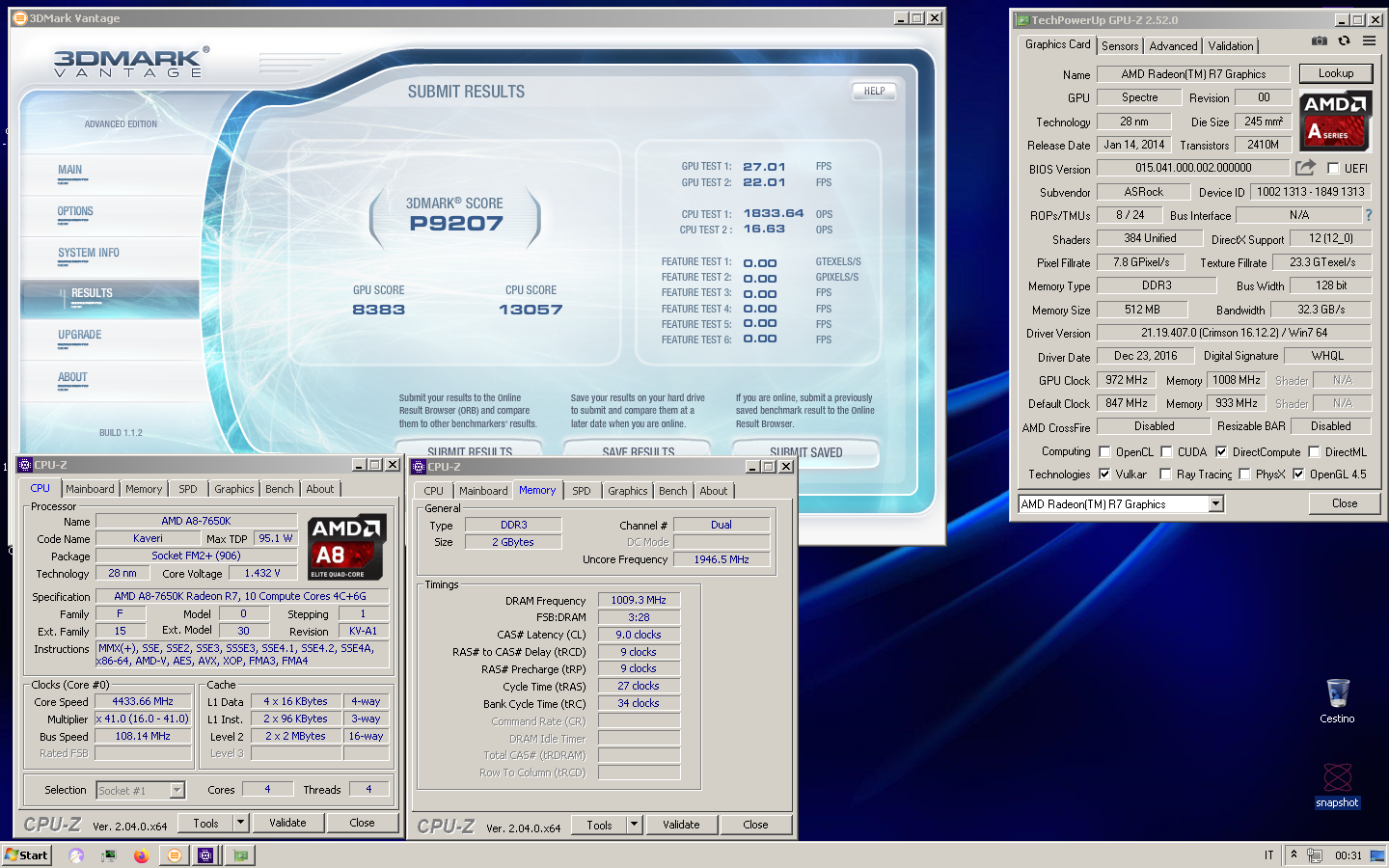Toggle the Vulkan checkbox
The height and width of the screenshot is (868, 1389).
point(1104,474)
